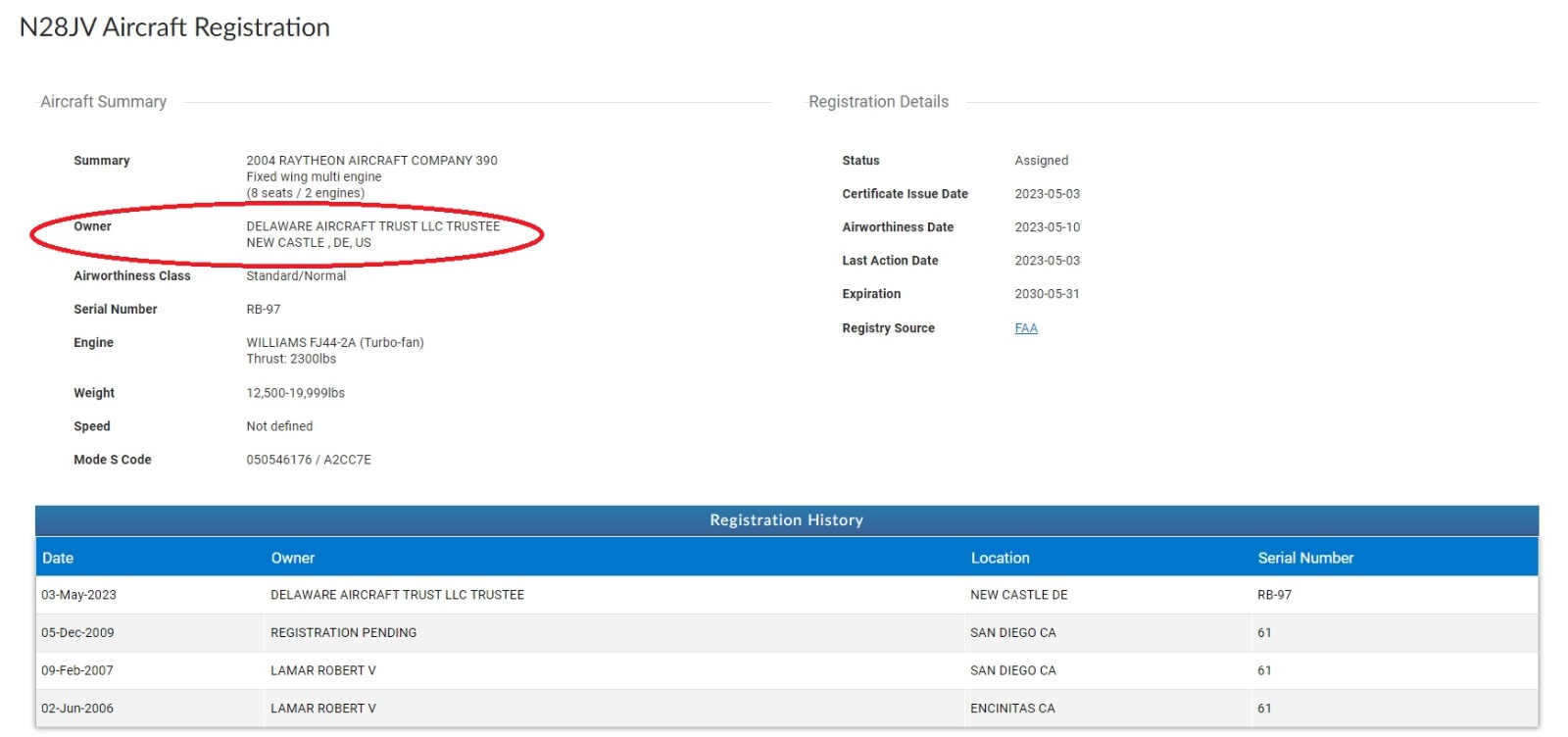Click the Certificate Issue Date label
The height and width of the screenshot is (737, 1568).
click(x=905, y=194)
